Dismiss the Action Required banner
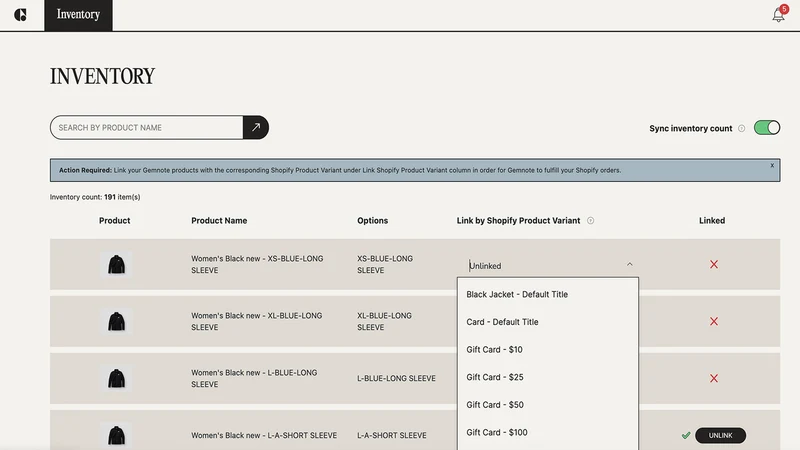Viewport: 800px width, 450px height. [772, 165]
